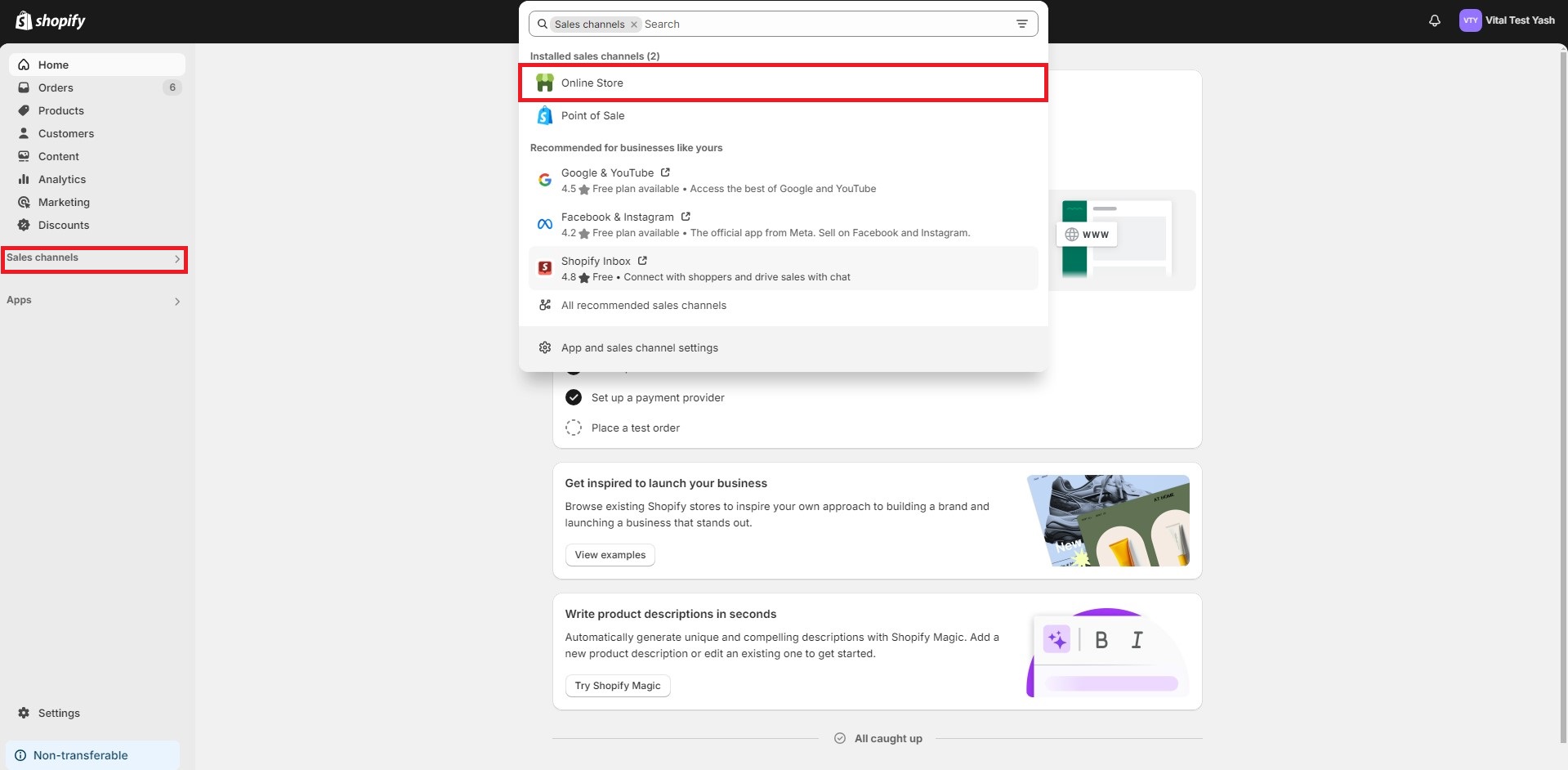Choose Facebook & Instagram recommendation

(x=783, y=224)
